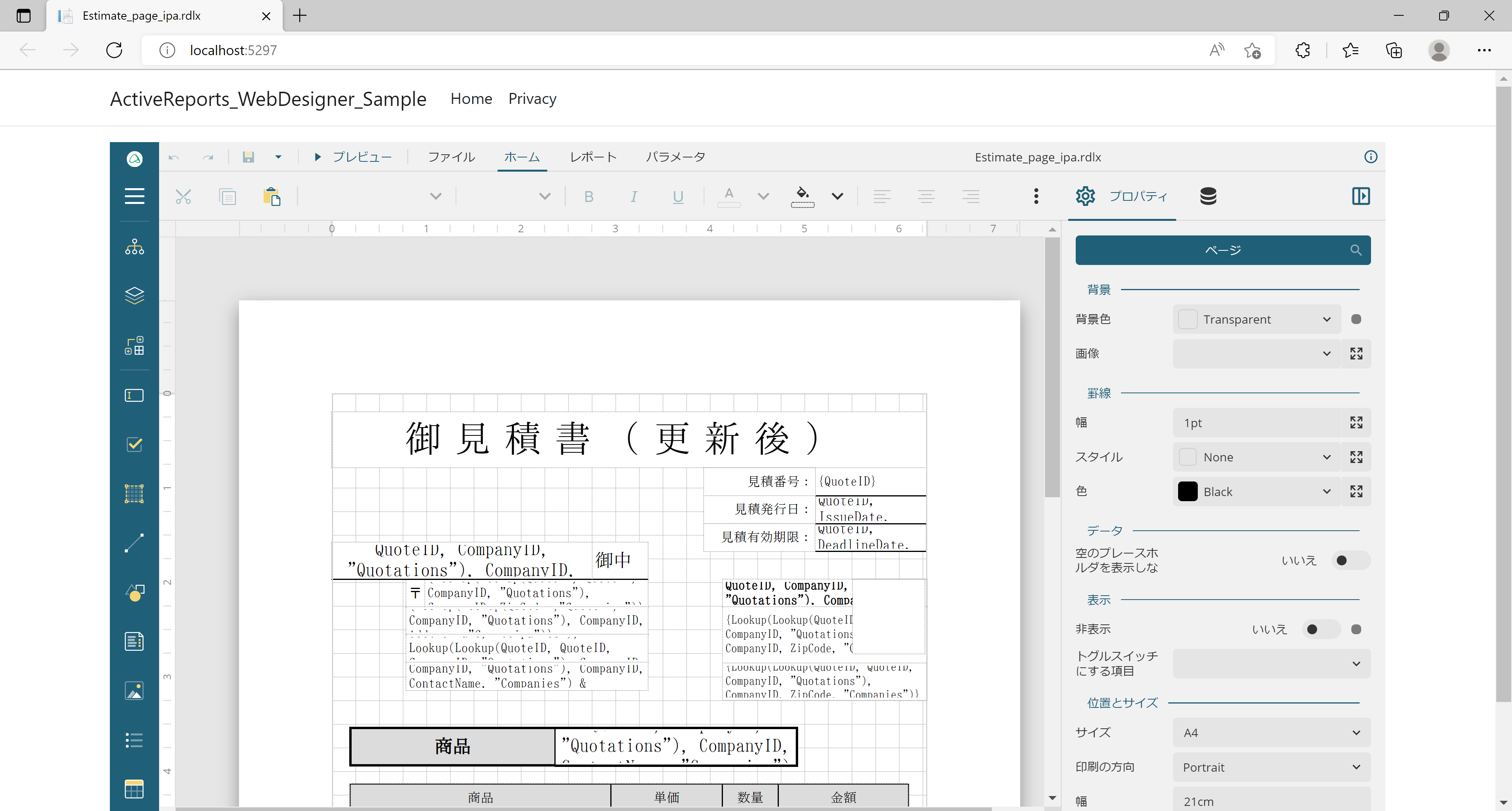The image size is (1512, 811).
Task: Expand the 罫線 幅 property editor
Action: pyautogui.click(x=1356, y=422)
